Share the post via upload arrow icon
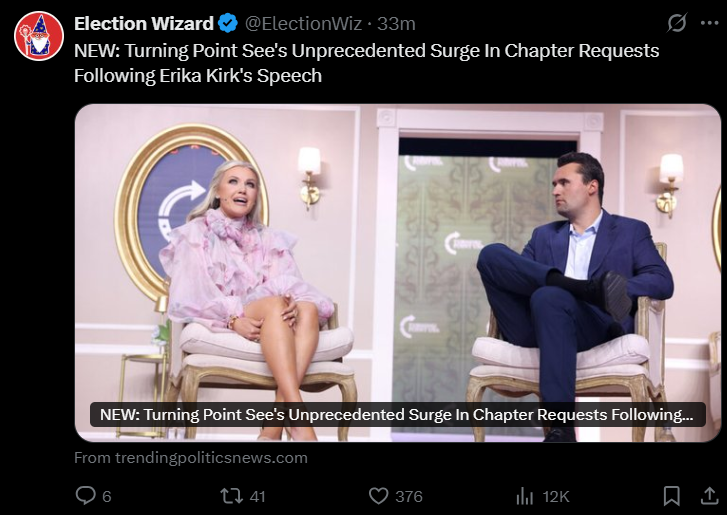This screenshot has width=727, height=515. click(709, 496)
